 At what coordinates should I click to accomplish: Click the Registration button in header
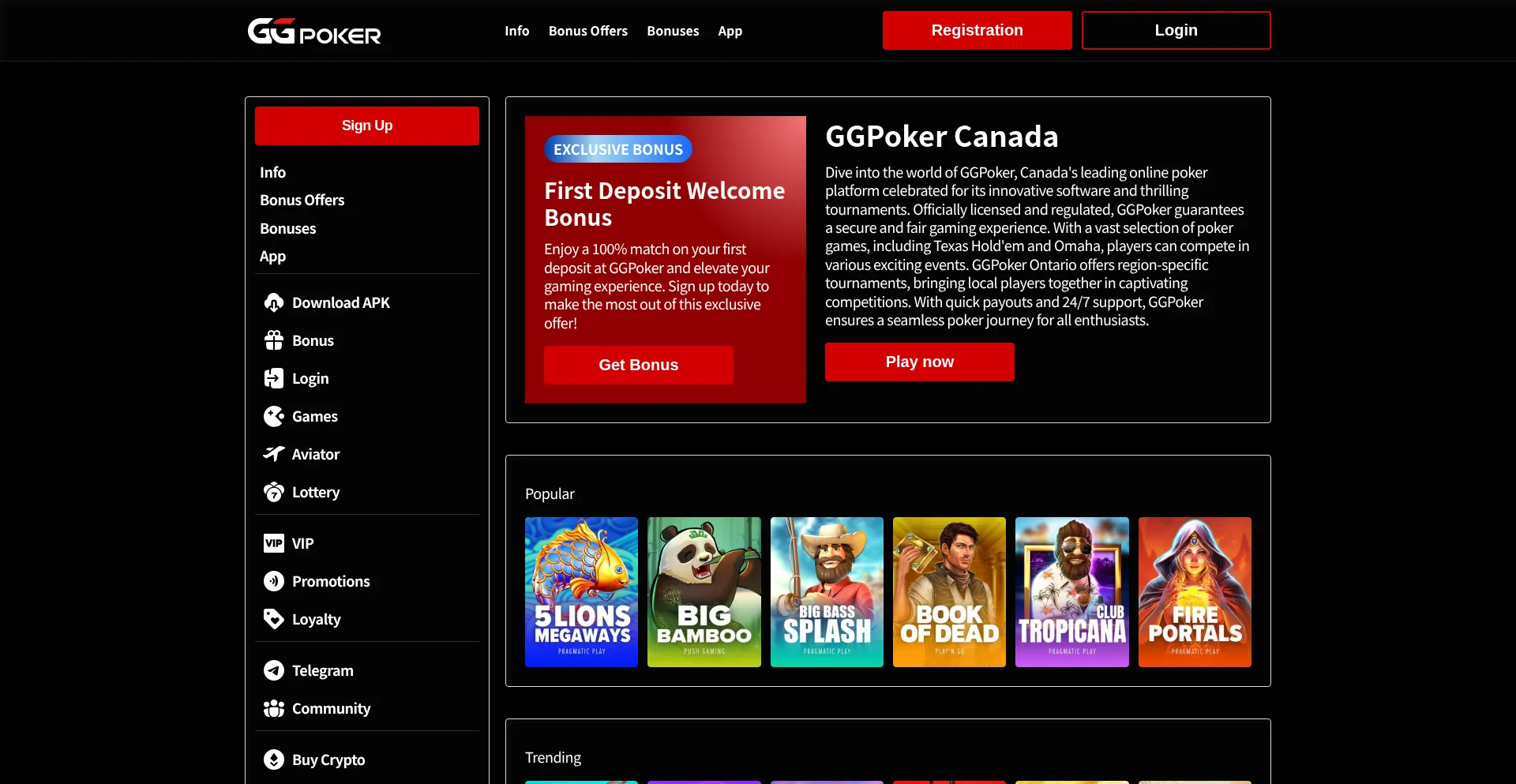click(978, 30)
